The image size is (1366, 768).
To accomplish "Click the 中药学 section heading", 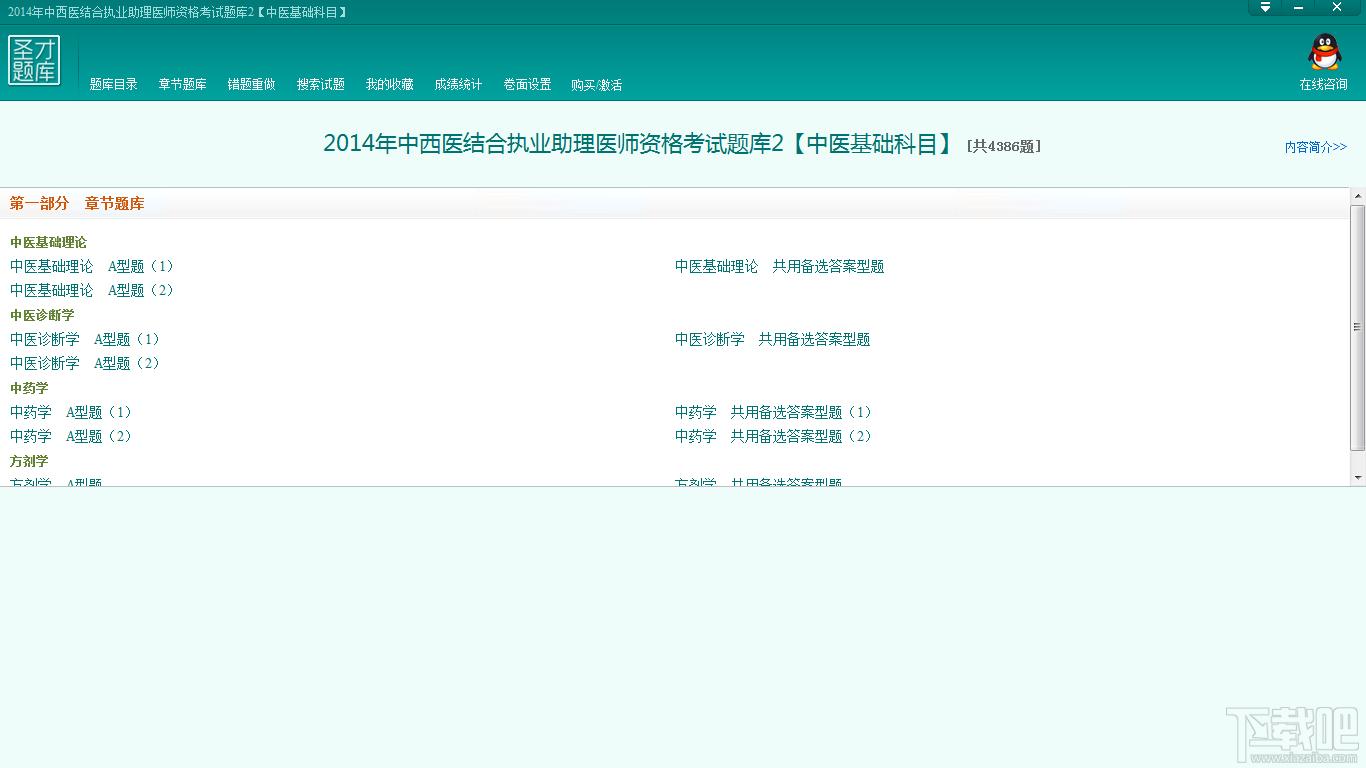I will (x=29, y=388).
